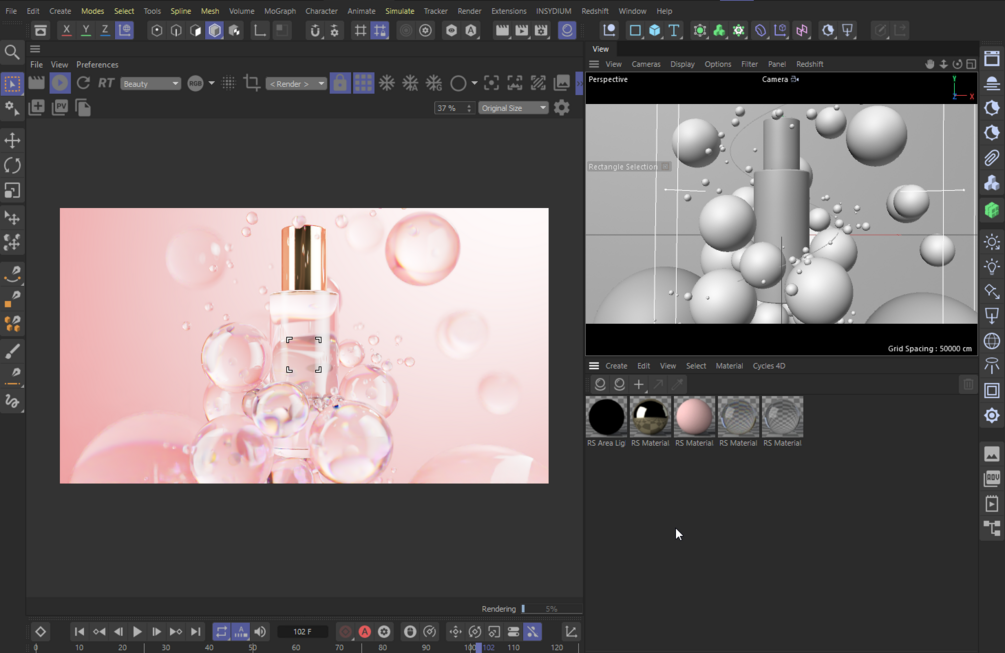Click the keyframe diamond icon on timeline

click(x=40, y=632)
